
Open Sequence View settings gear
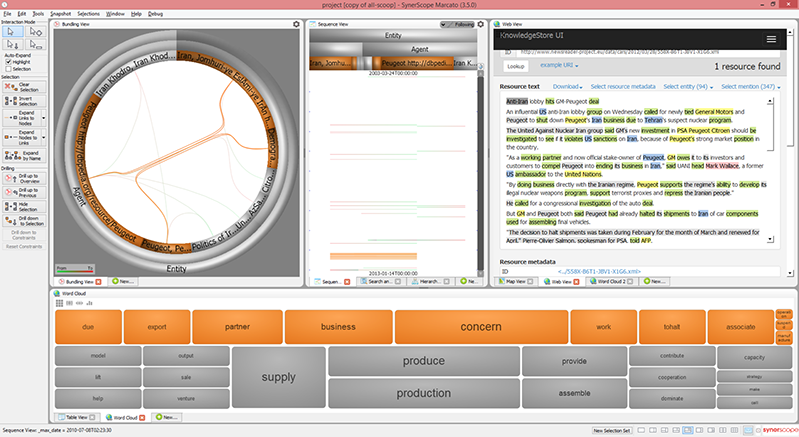pyautogui.click(x=481, y=24)
